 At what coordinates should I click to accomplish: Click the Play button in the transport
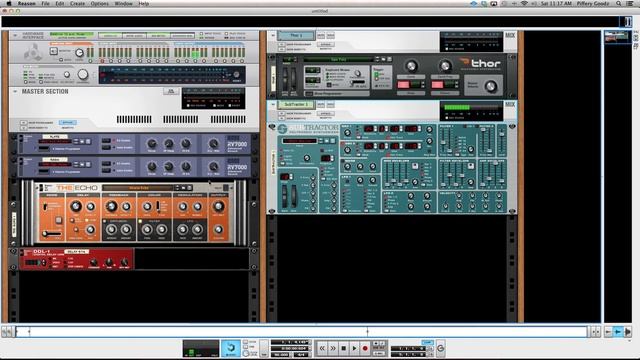(354, 348)
